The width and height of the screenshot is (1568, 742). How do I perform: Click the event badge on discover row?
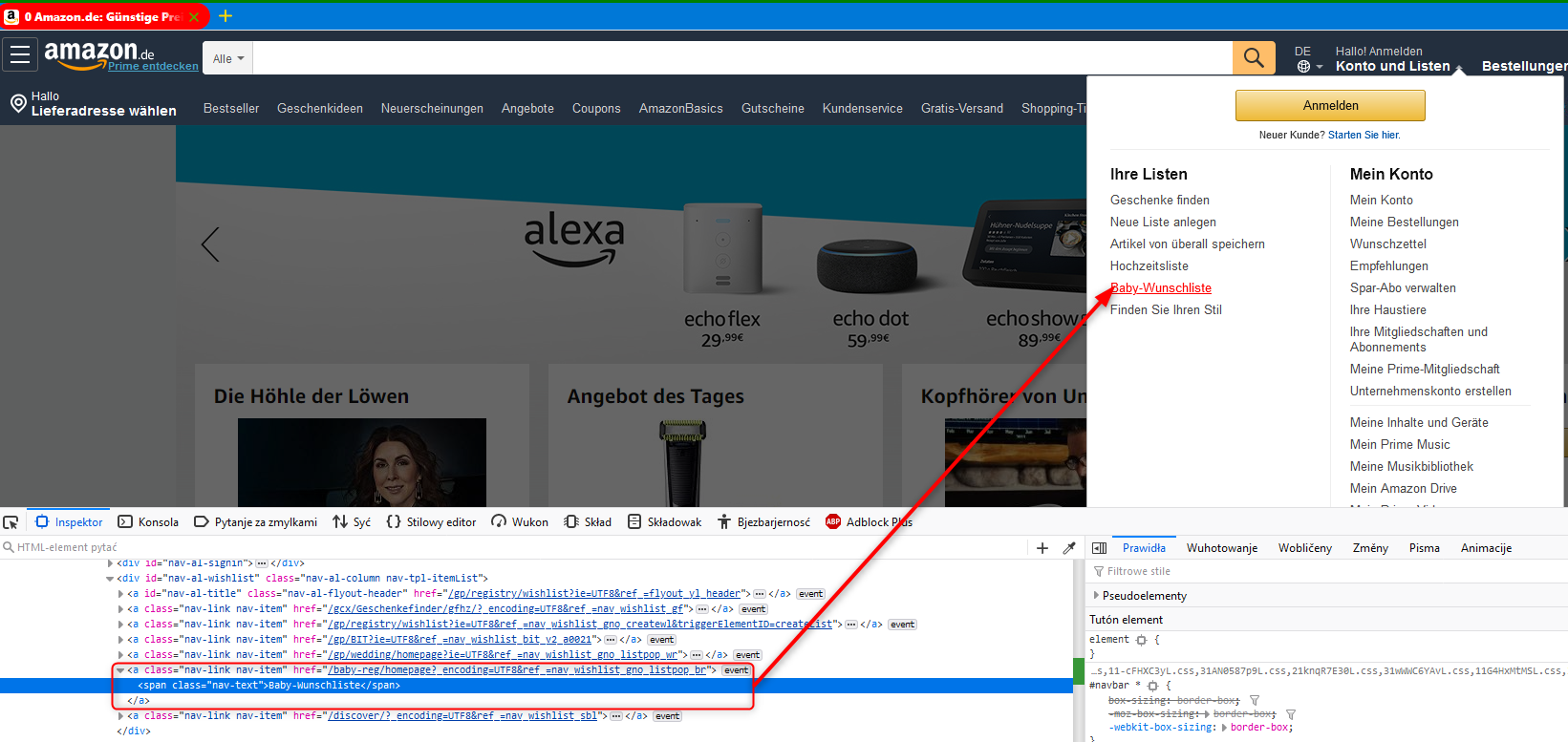(x=668, y=716)
